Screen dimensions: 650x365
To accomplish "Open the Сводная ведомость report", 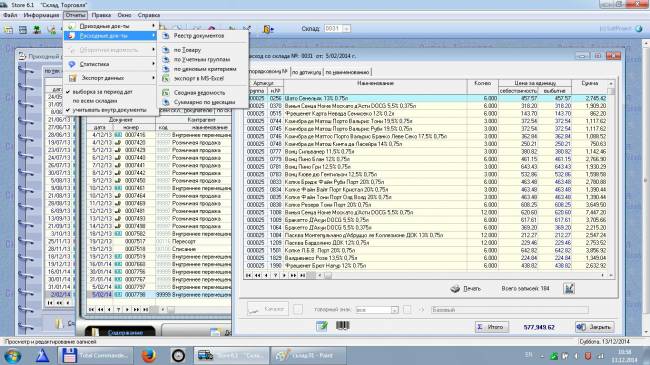I will pyautogui.click(x=199, y=92).
